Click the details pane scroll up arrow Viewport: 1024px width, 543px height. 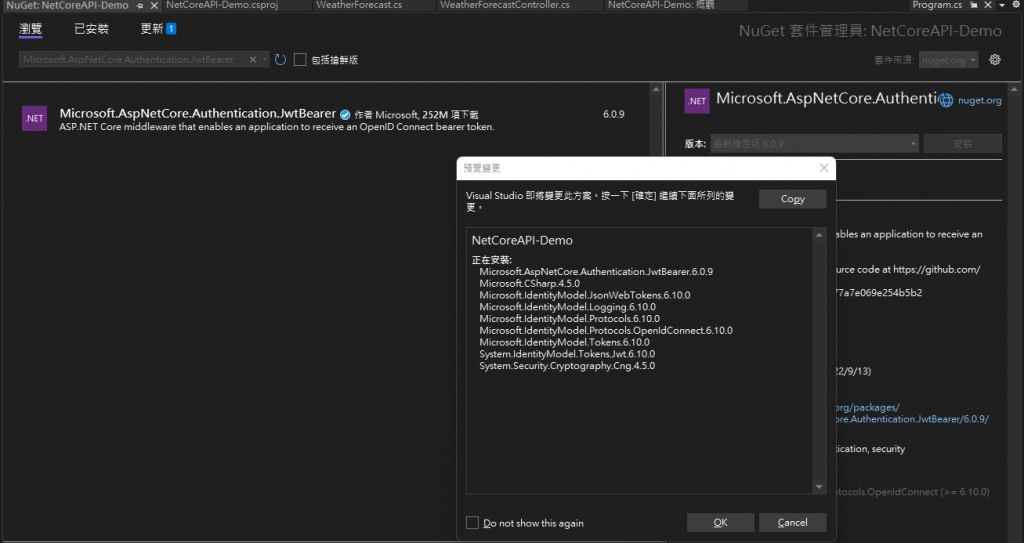[x=1014, y=90]
